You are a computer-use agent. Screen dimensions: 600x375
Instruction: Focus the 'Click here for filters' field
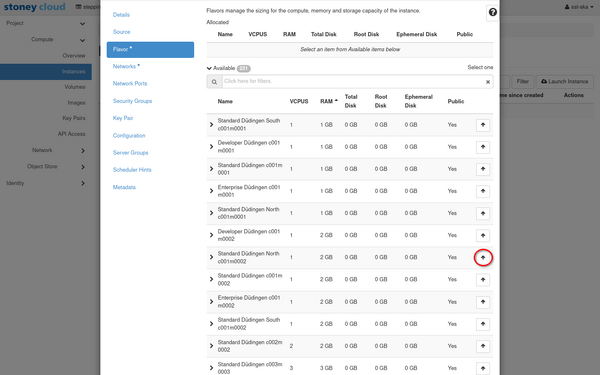[x=353, y=82]
